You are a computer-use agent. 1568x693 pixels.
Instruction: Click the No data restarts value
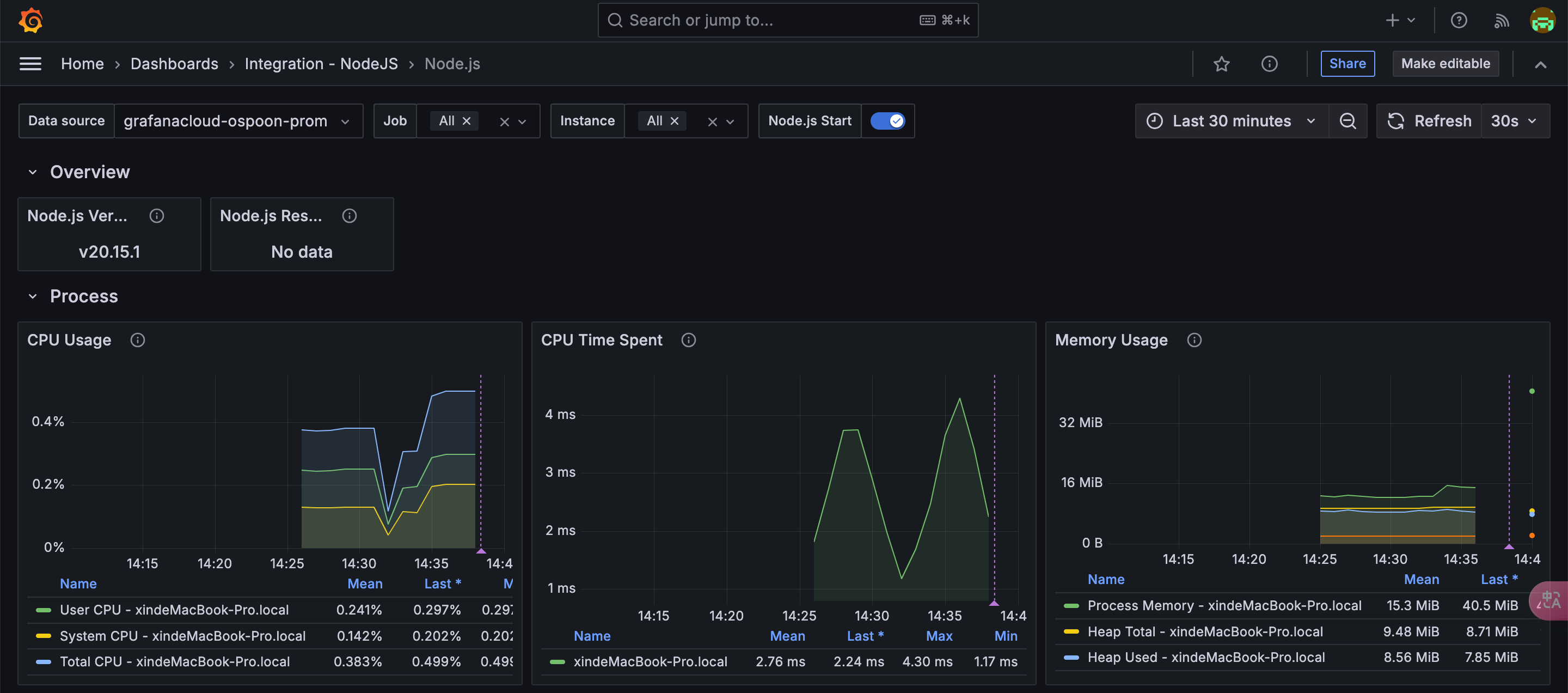pos(301,252)
